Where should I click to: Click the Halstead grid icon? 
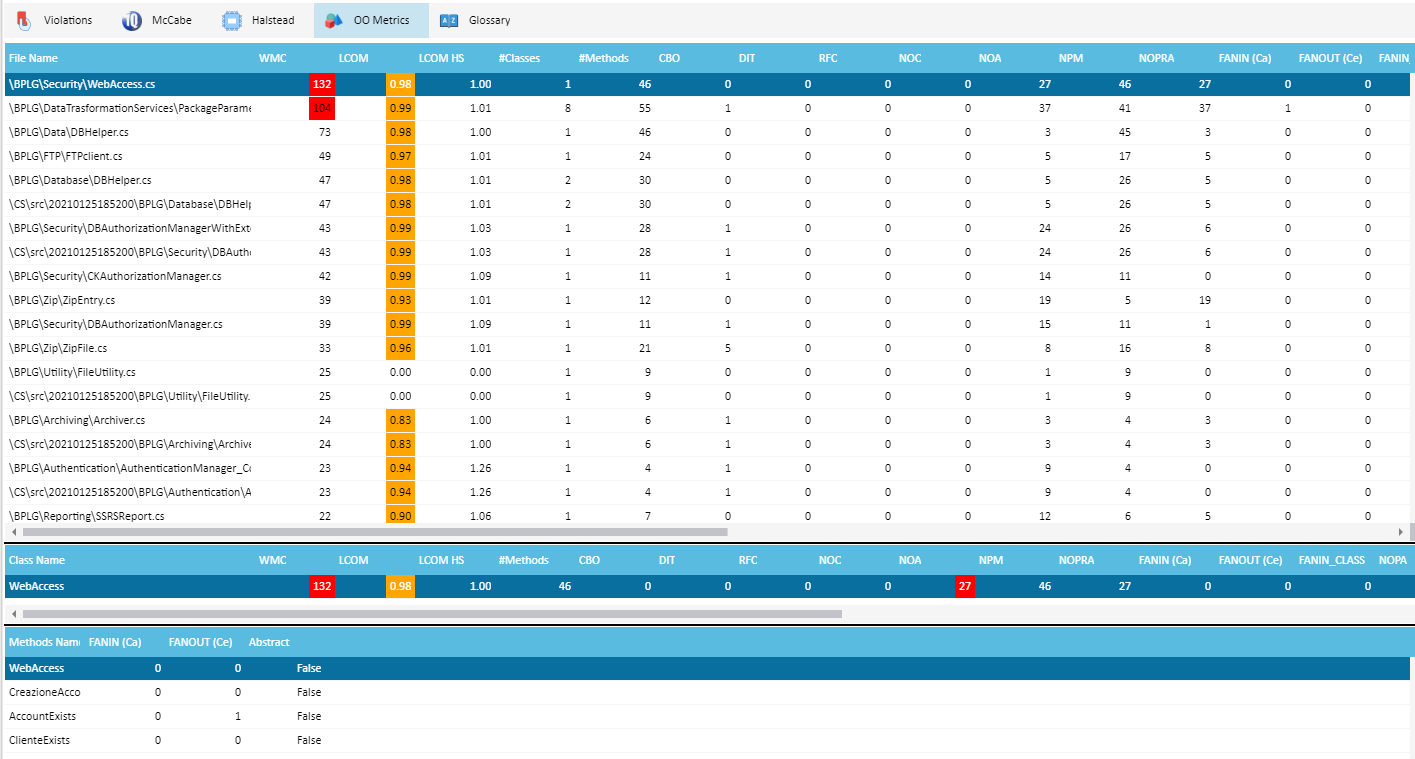tap(232, 19)
